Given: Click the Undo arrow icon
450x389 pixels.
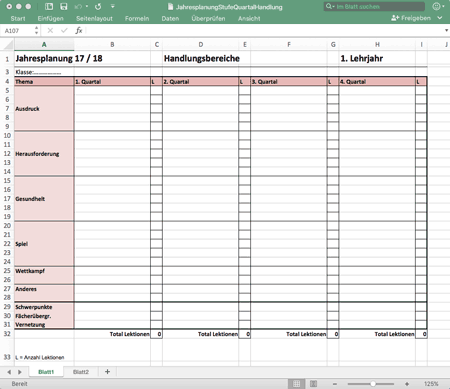Looking at the screenshot, I should (x=78, y=7).
